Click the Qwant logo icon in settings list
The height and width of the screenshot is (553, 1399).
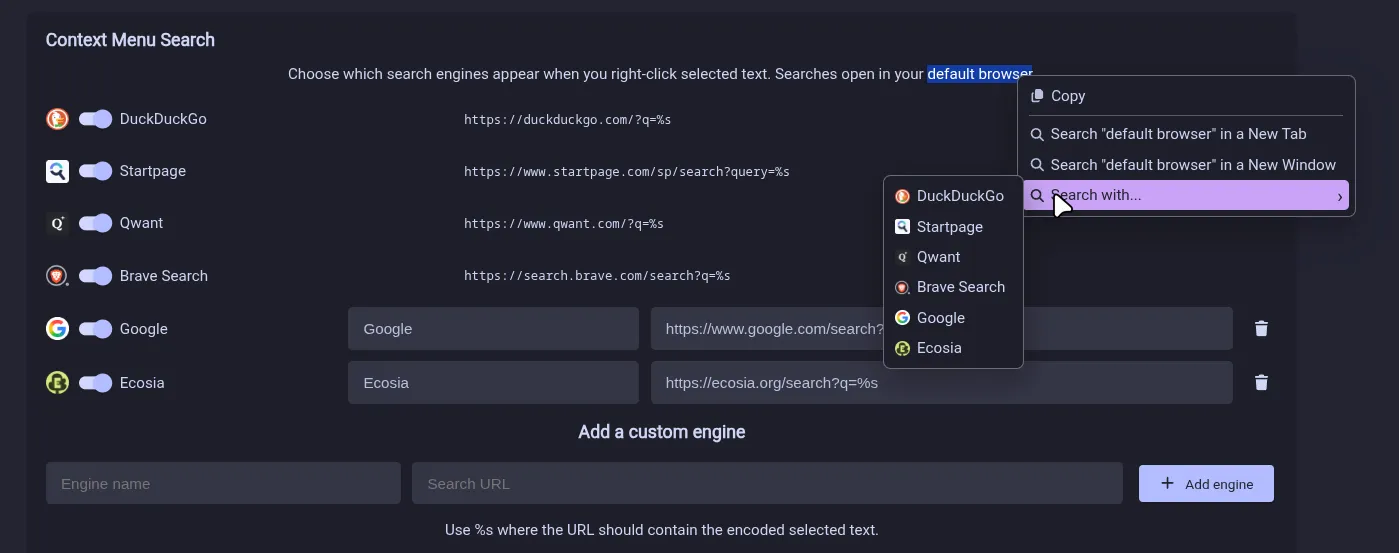(x=57, y=223)
